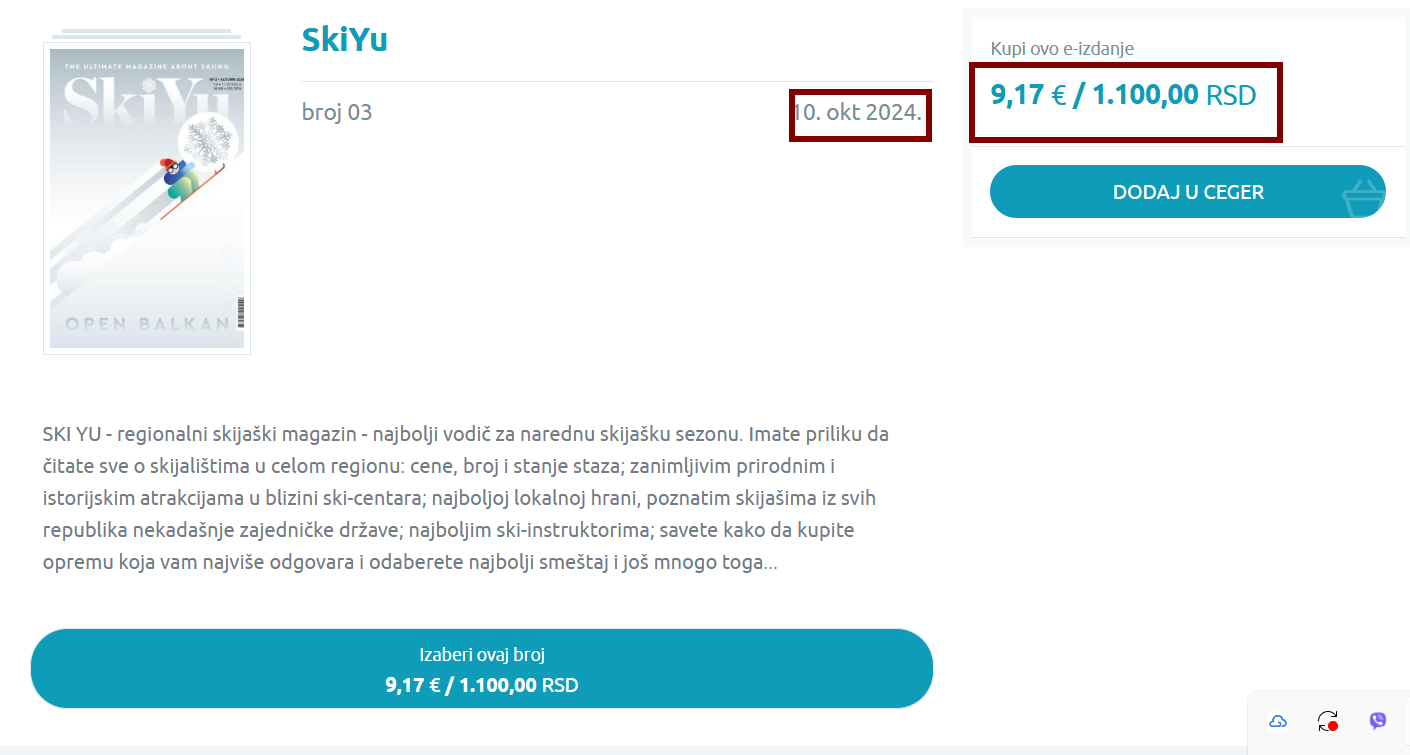
Task: Click the 'broj 03' issue number
Action: point(337,112)
